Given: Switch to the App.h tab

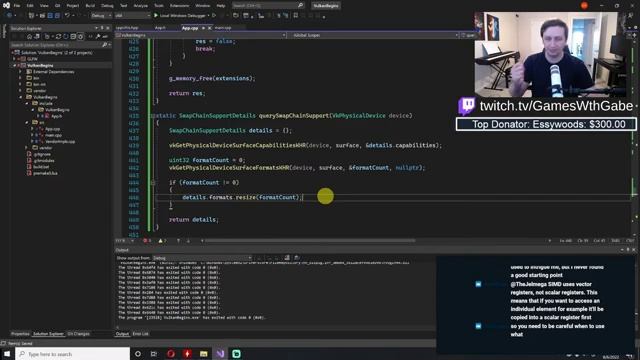Looking at the screenshot, I should coord(160,28).
